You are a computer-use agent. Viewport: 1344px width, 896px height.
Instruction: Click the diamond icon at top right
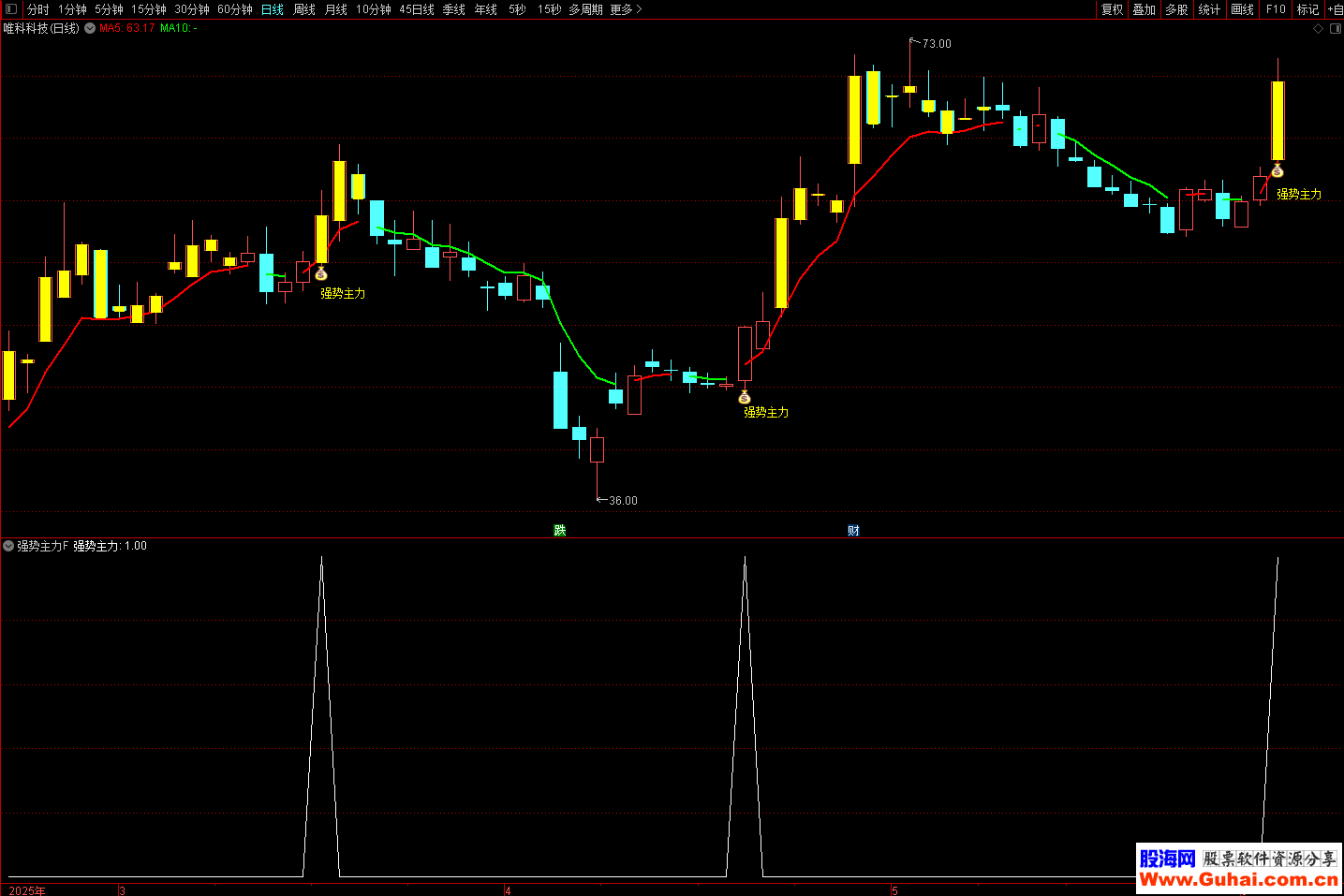tap(1319, 29)
